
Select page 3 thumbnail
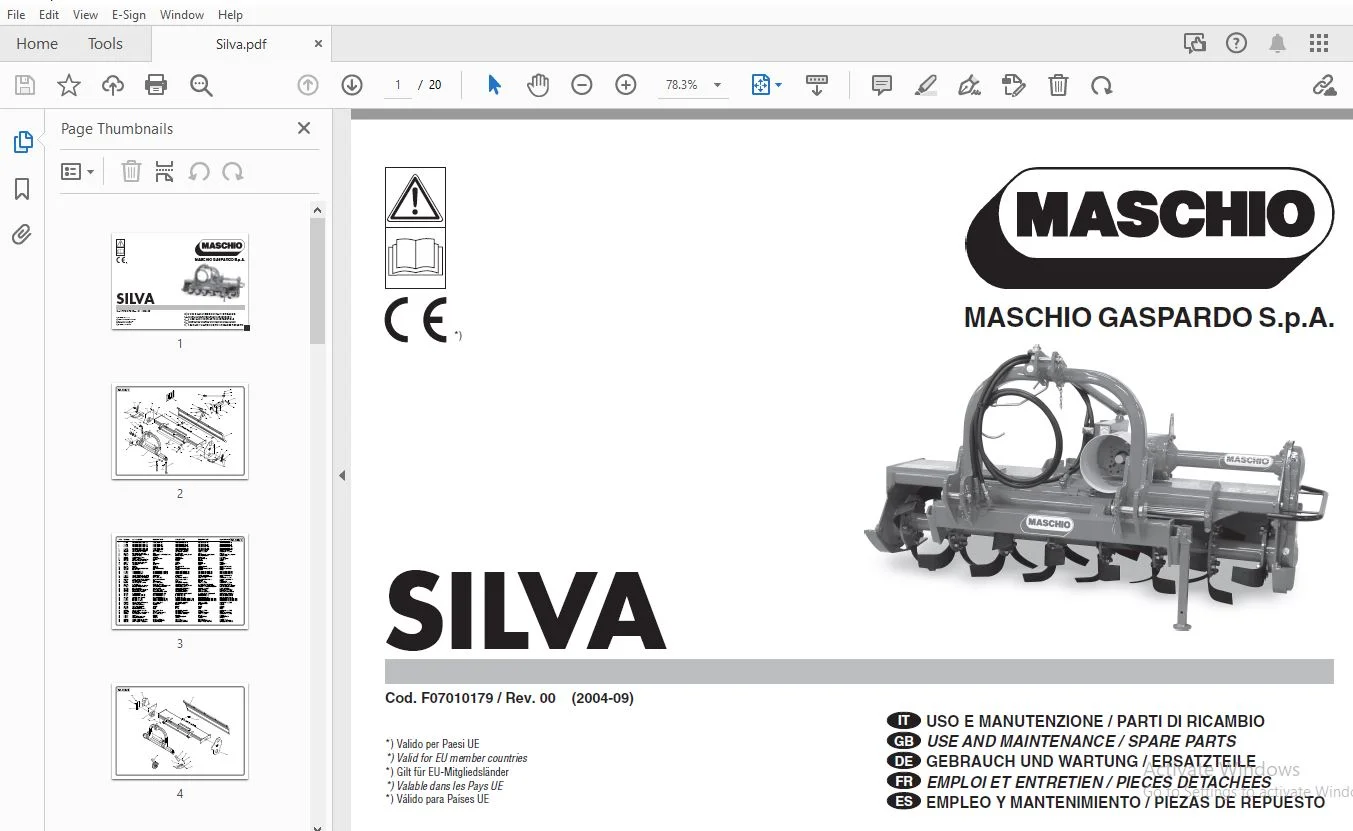[x=180, y=582]
